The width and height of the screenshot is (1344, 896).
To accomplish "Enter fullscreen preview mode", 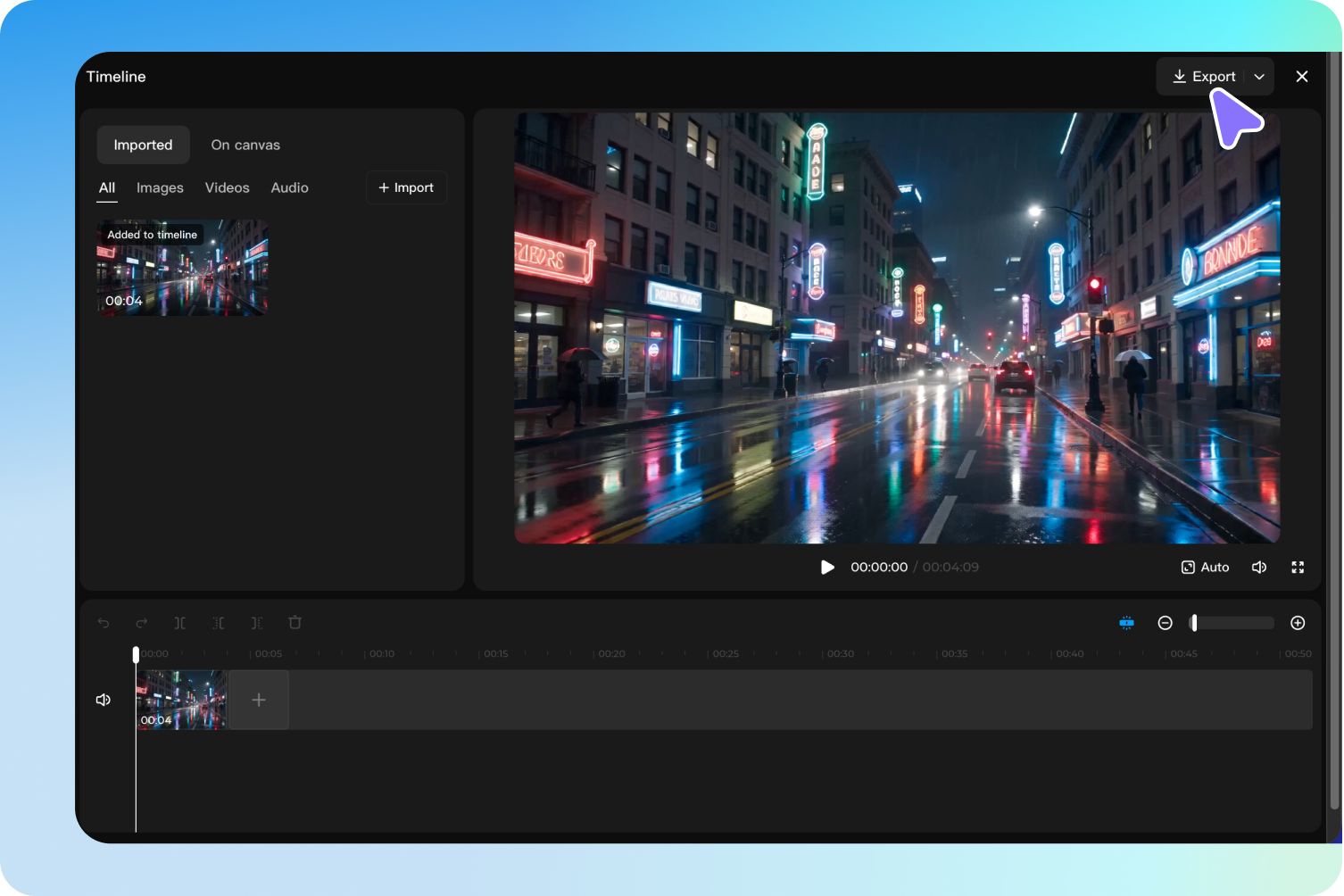I will [x=1298, y=568].
